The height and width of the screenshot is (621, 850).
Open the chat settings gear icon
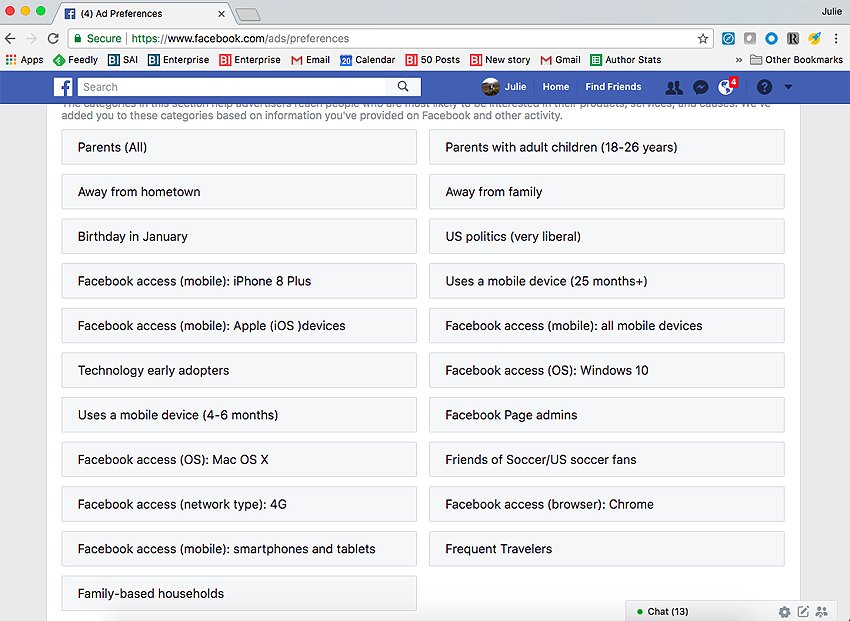click(784, 611)
